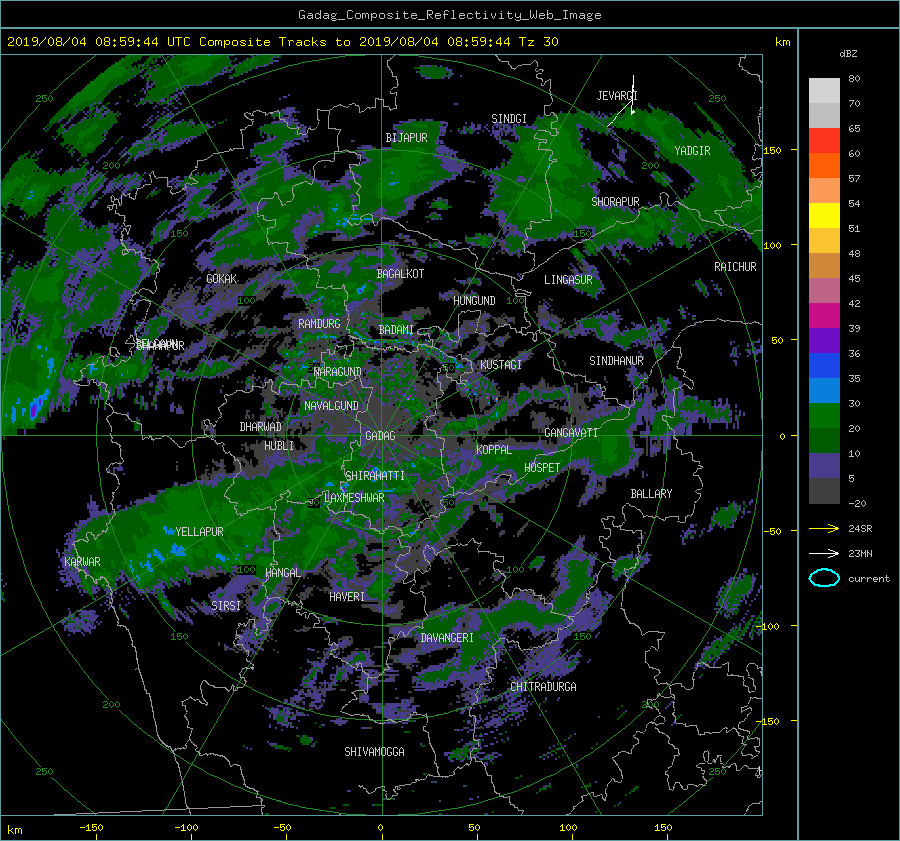This screenshot has height=841, width=900.
Task: Click the cyan 'current' ellipse legend symbol
Action: click(824, 578)
